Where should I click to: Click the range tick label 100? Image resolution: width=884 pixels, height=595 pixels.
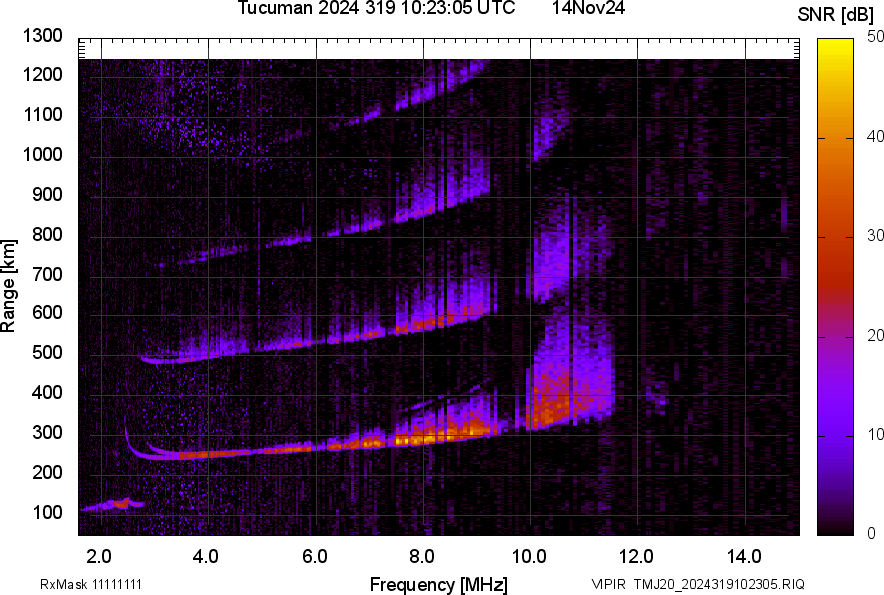pos(47,512)
